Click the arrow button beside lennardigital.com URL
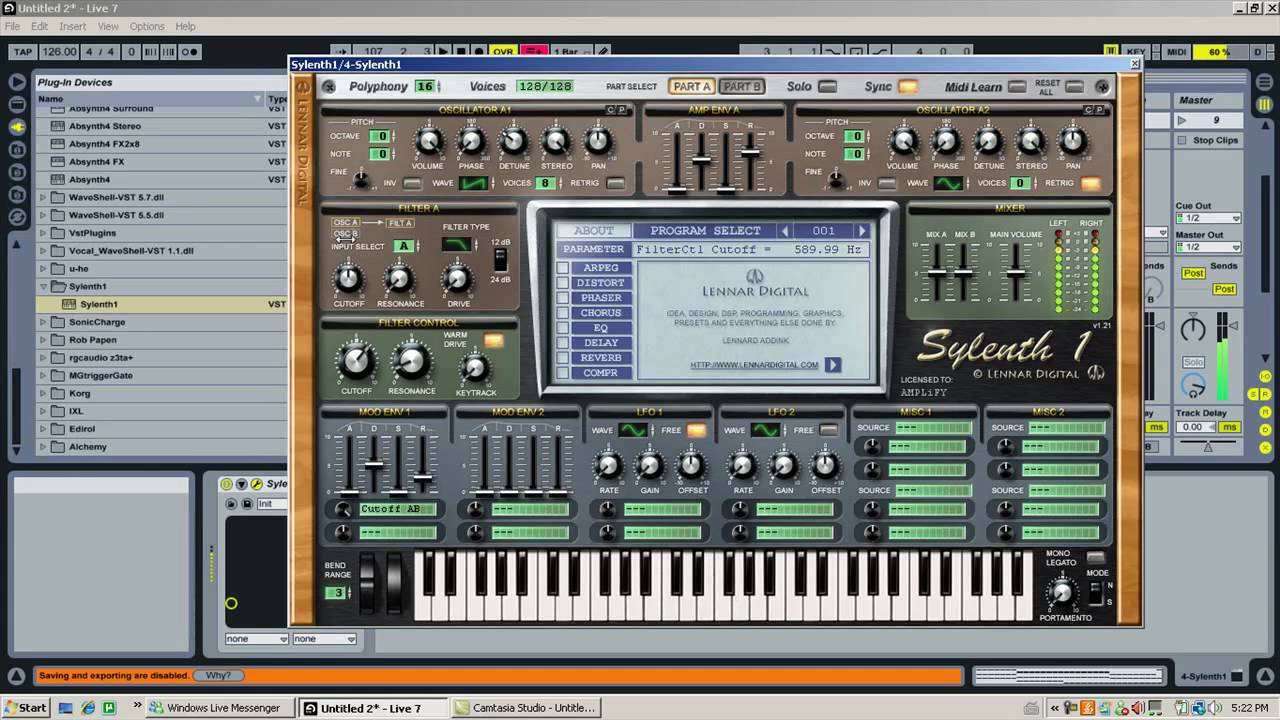 (x=832, y=365)
